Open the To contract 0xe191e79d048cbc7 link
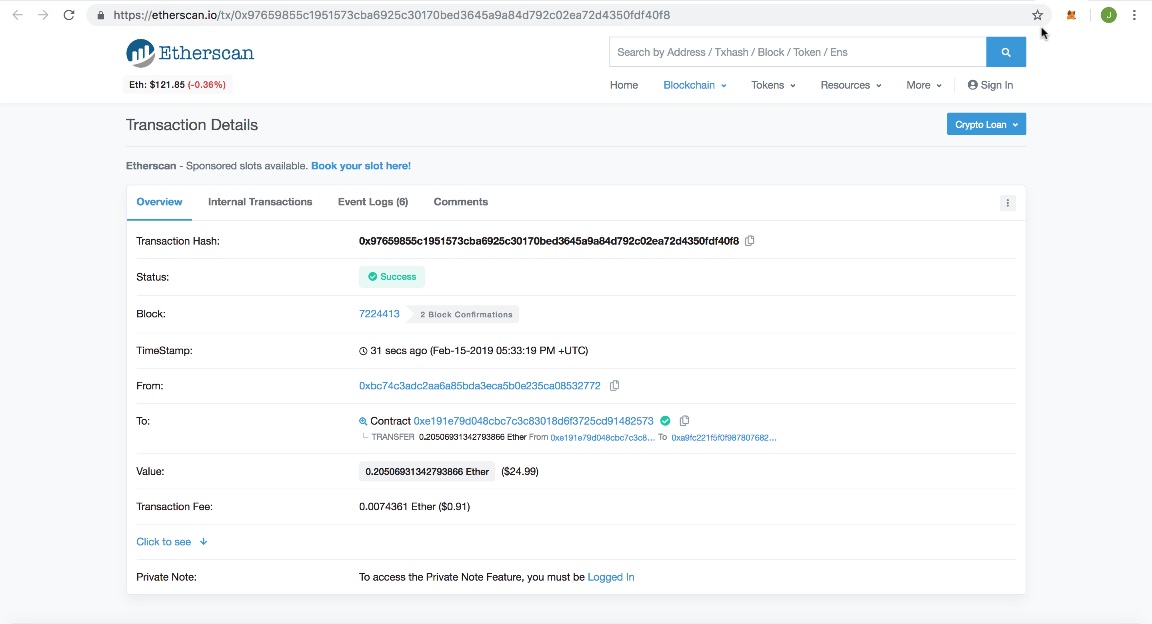The height and width of the screenshot is (624, 1152). click(533, 421)
